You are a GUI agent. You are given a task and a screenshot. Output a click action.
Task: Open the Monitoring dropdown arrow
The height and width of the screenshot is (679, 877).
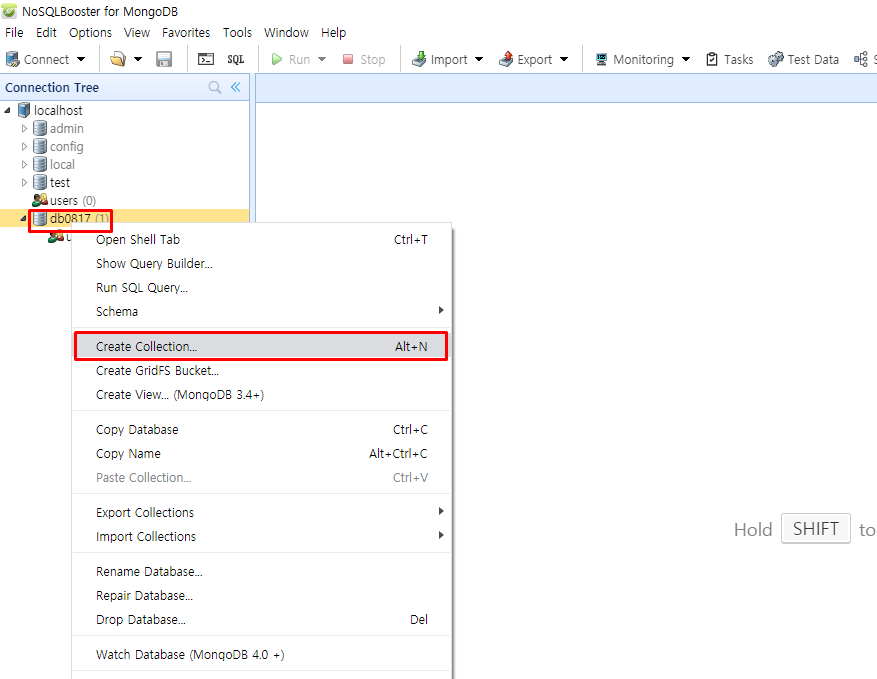686,59
